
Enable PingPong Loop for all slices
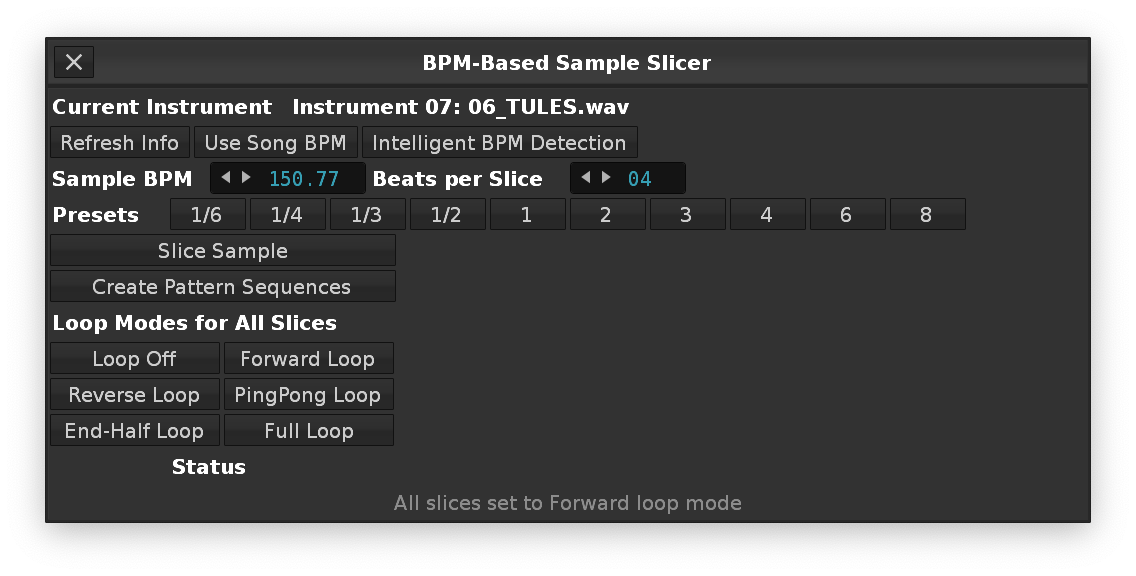[308, 395]
